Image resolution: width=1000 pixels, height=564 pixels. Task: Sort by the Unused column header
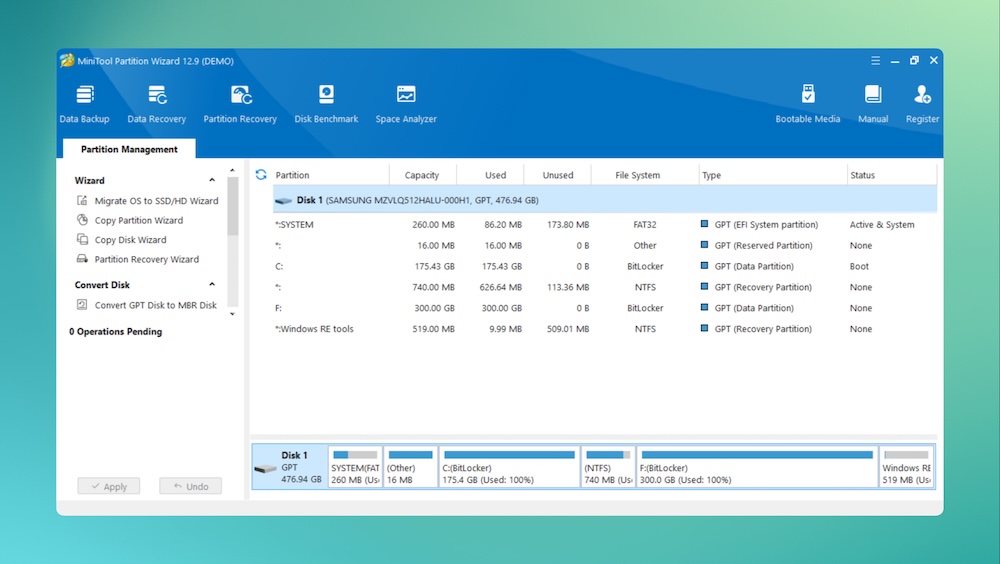point(557,175)
